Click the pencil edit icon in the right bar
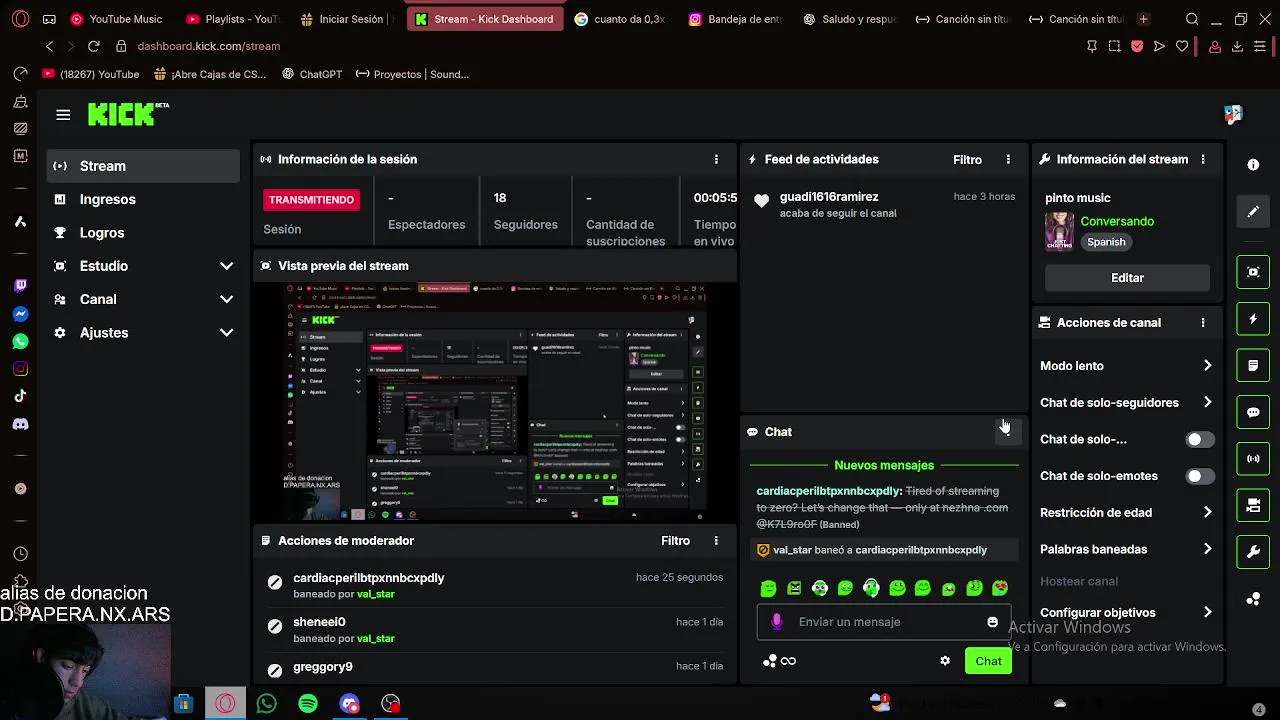Screen dimensions: 1280x720 point(1253,212)
